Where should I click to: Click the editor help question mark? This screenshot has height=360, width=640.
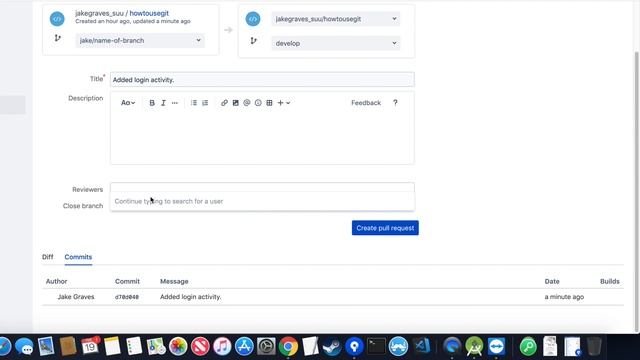click(395, 102)
